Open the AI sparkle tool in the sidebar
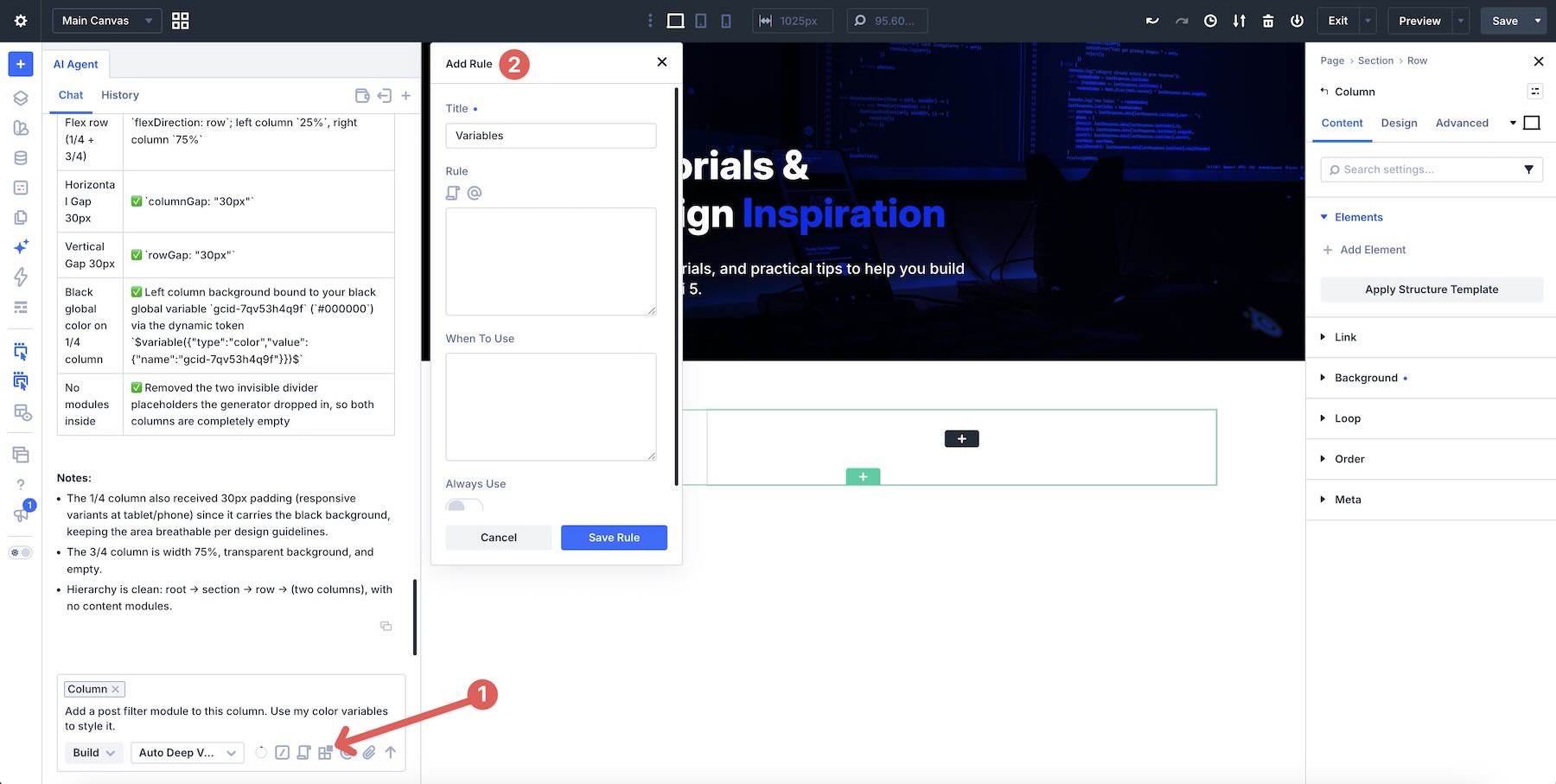Viewport: 1556px width, 784px height. (21, 246)
